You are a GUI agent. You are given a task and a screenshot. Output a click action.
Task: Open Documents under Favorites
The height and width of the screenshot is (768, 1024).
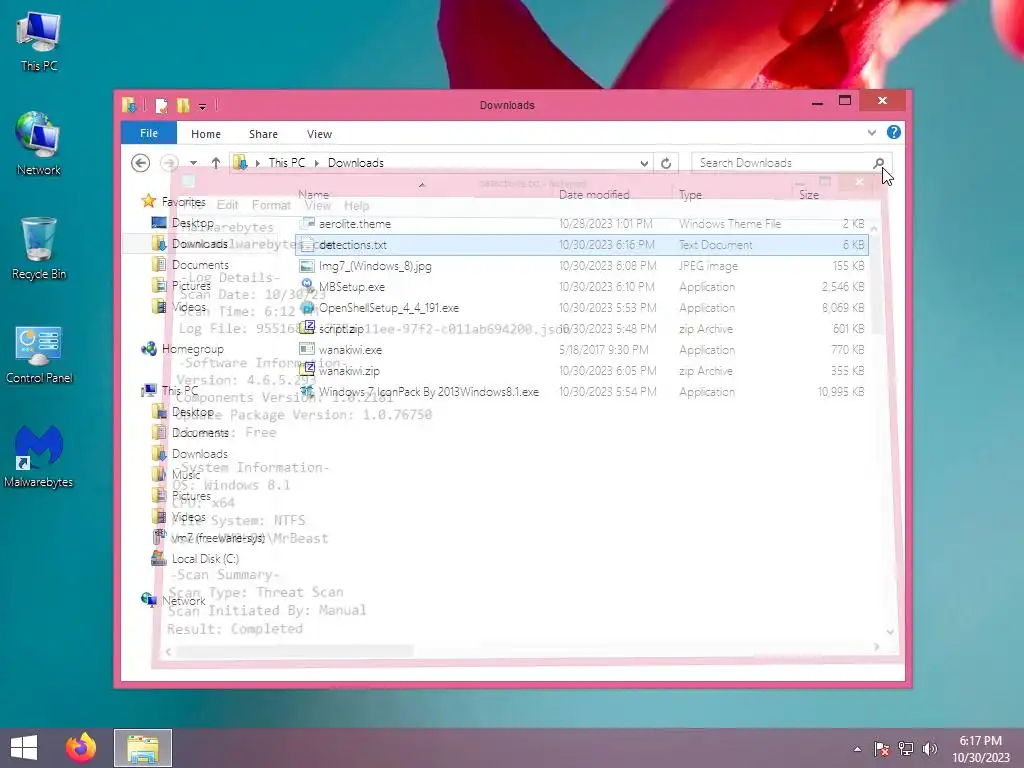point(200,264)
